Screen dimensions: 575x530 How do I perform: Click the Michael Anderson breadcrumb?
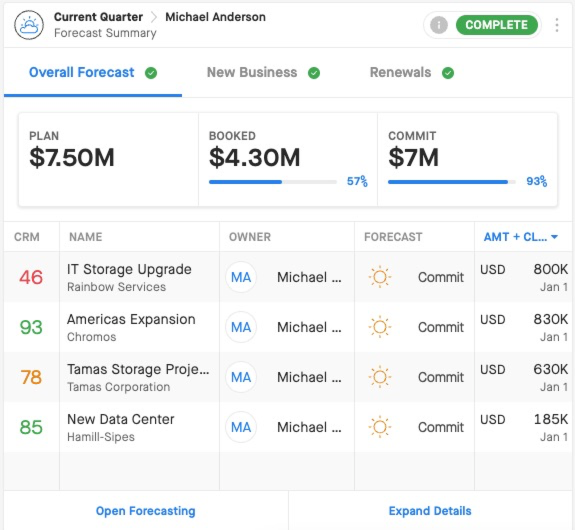(x=215, y=17)
